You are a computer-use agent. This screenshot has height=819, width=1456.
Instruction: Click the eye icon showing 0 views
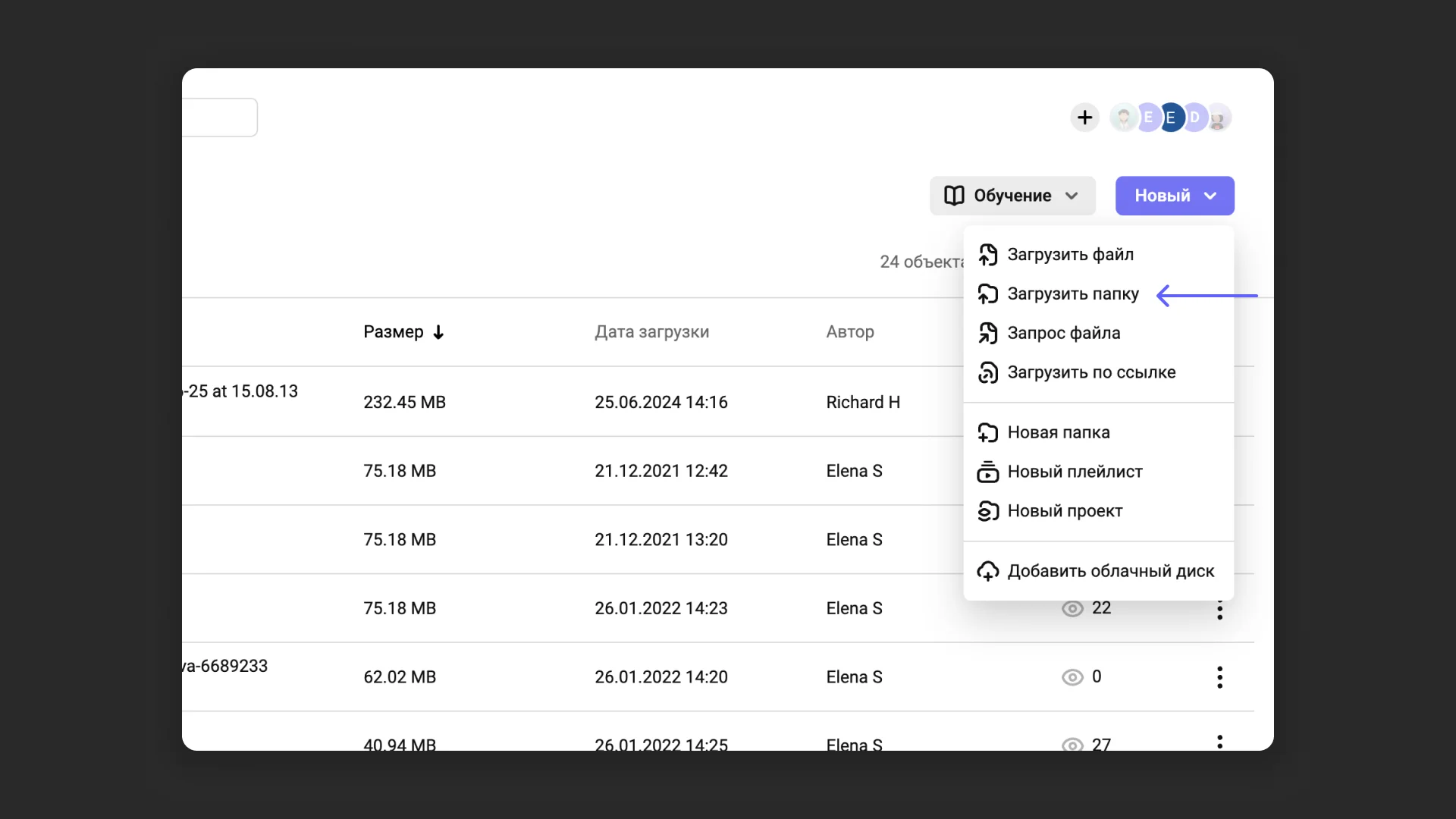click(1072, 677)
